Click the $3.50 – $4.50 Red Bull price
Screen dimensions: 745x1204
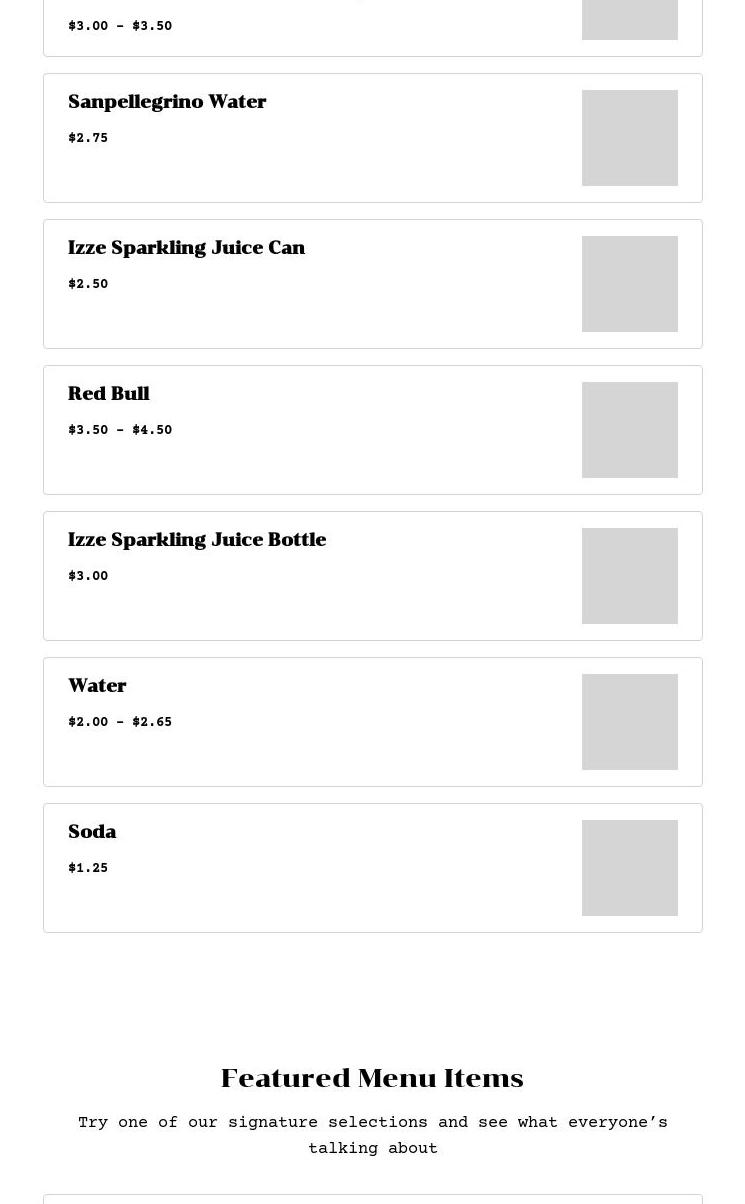coord(120,430)
